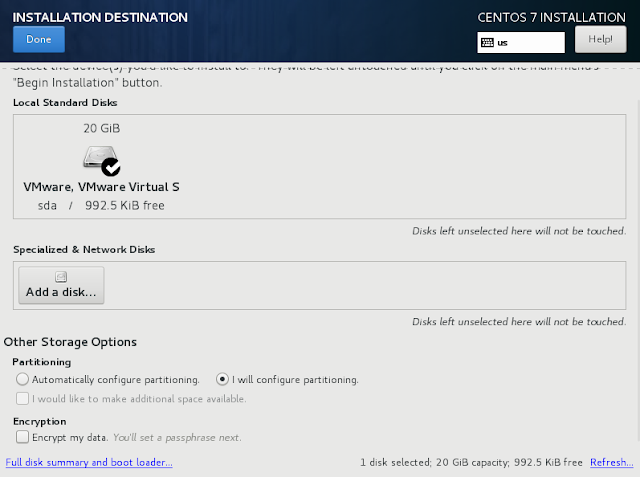The width and height of the screenshot is (640, 477).
Task: Click INSTALLATION DESTINATION title
Action: [x=100, y=17]
